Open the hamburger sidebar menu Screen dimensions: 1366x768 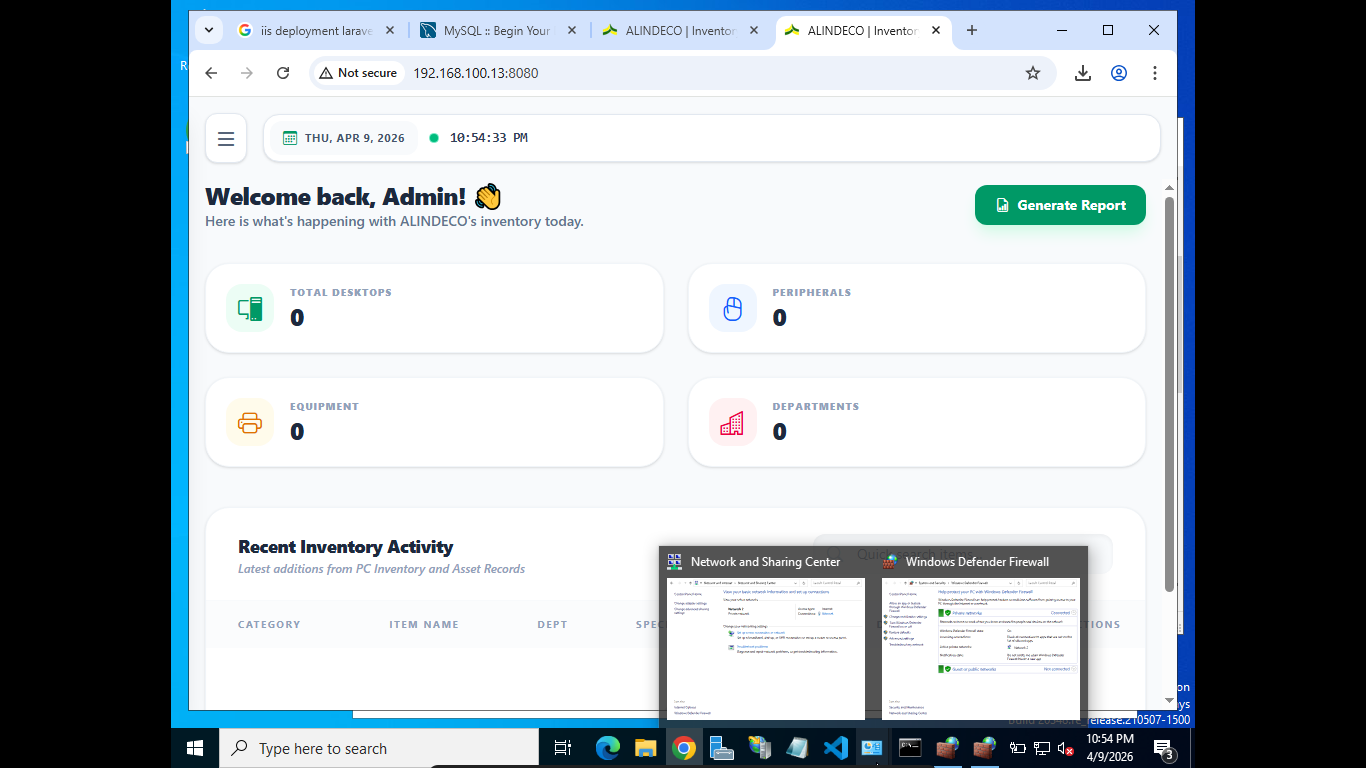coord(226,138)
